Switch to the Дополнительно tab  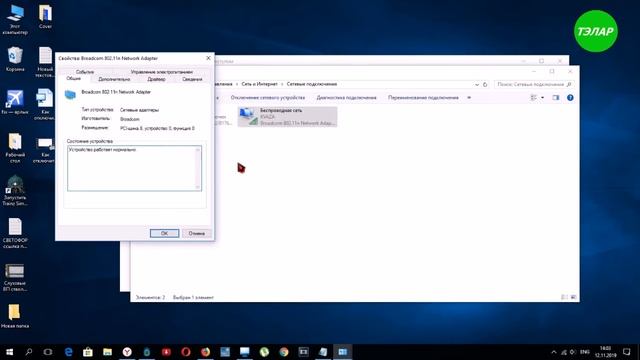[114, 79]
